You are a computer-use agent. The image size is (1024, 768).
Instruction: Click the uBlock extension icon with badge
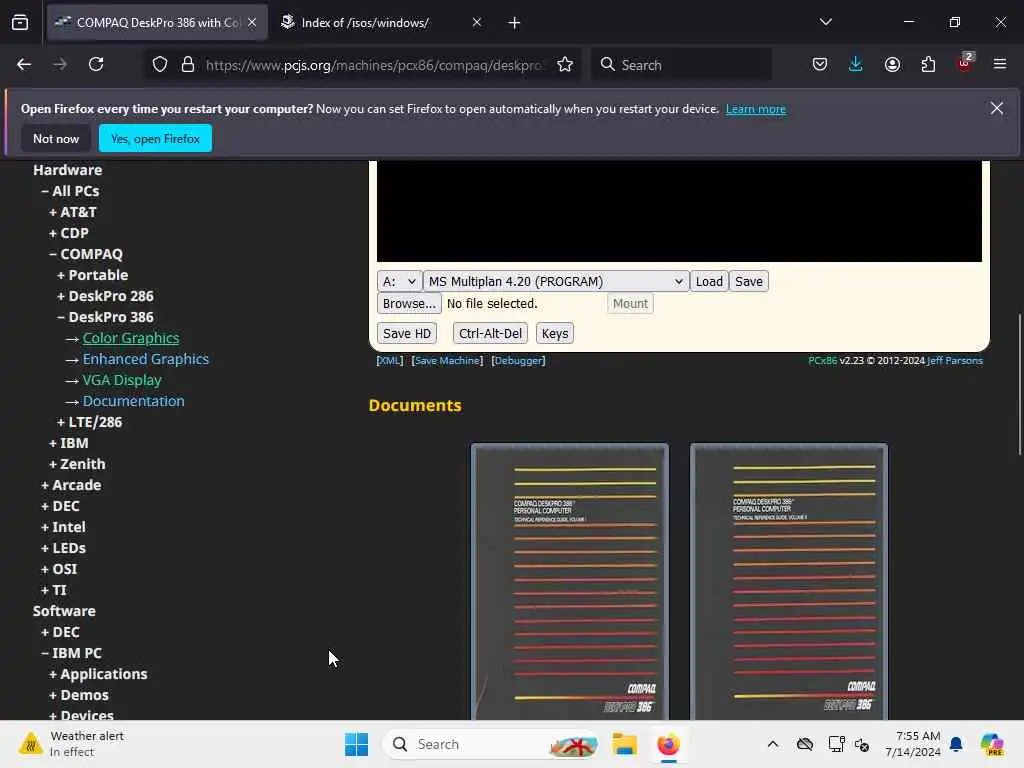(x=965, y=63)
